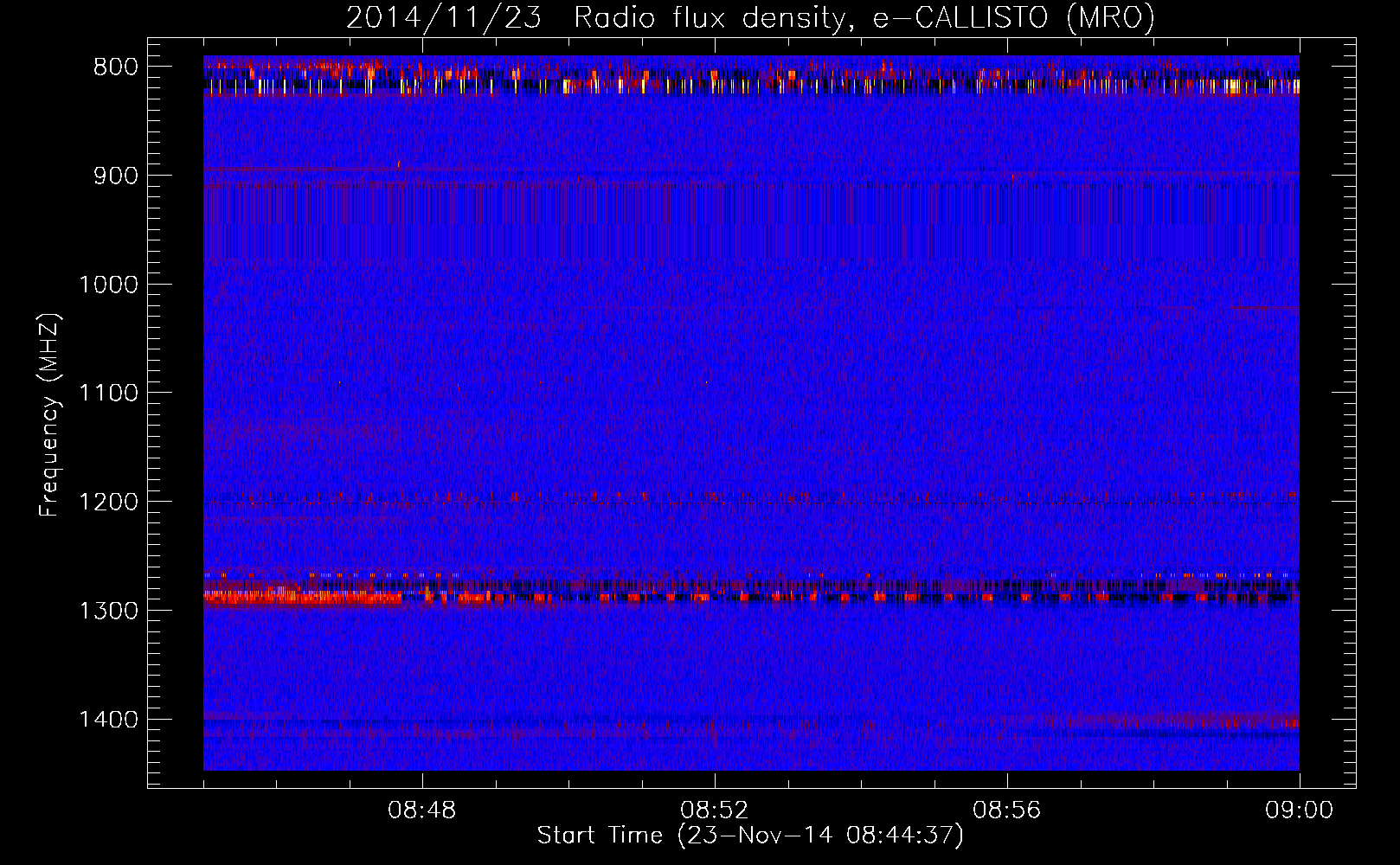
Task: Click the 08:48 time axis label
Action: [422, 811]
